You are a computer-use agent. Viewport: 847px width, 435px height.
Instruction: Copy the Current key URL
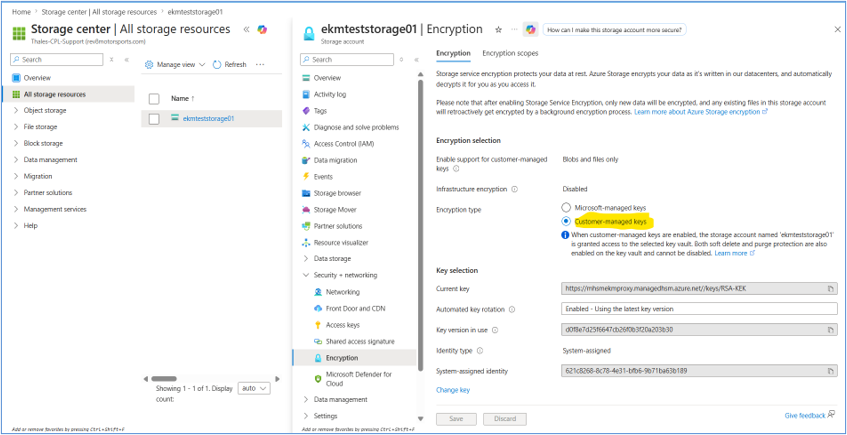830,289
